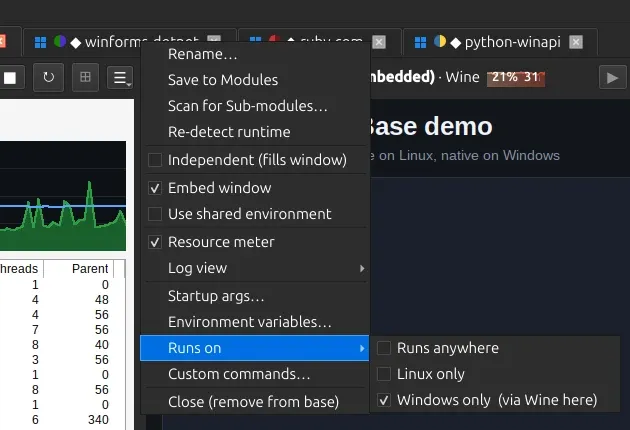Click the Windows logo icon on python-winapi tab
The height and width of the screenshot is (430, 630).
420,42
